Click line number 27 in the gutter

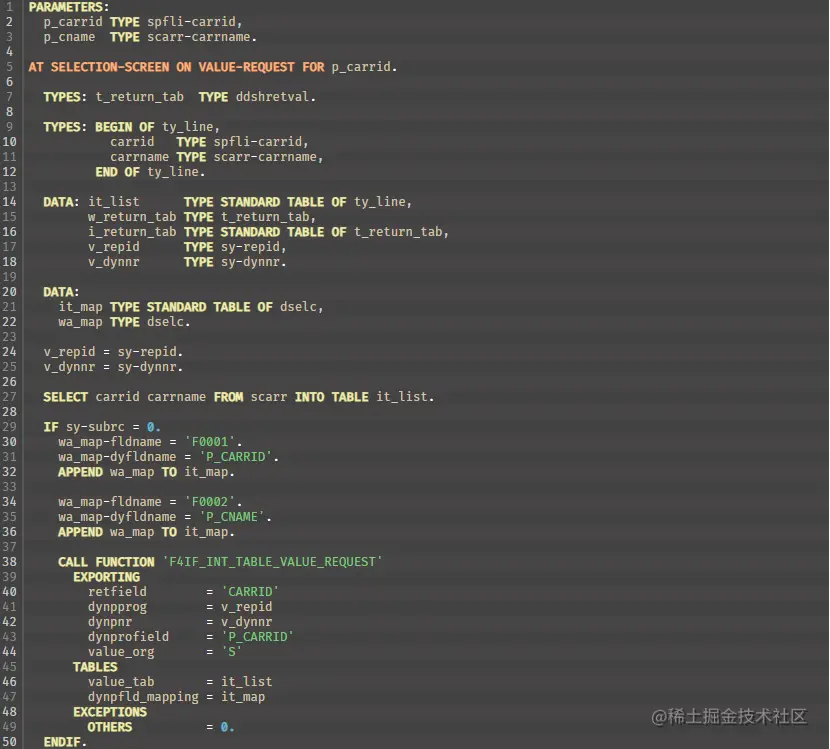[10, 397]
